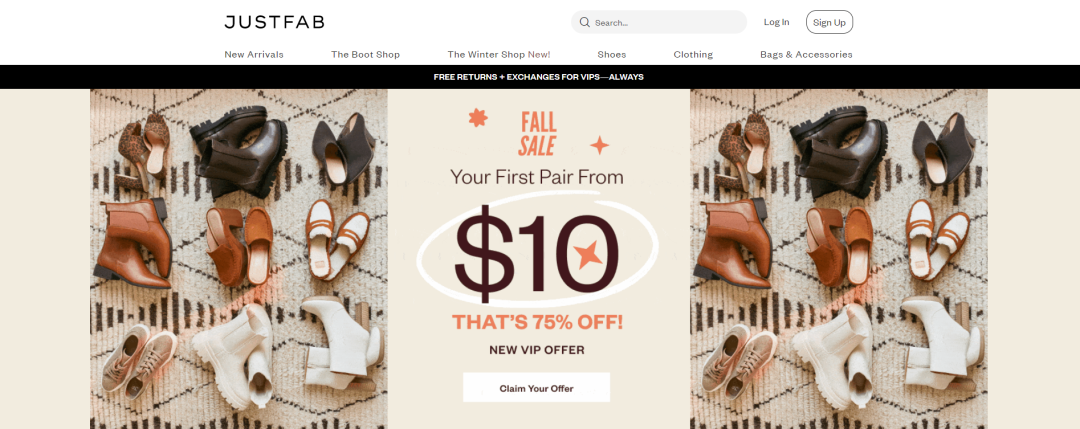Click the Claim Your Offer button
This screenshot has width=1080, height=429.
pyautogui.click(x=537, y=388)
